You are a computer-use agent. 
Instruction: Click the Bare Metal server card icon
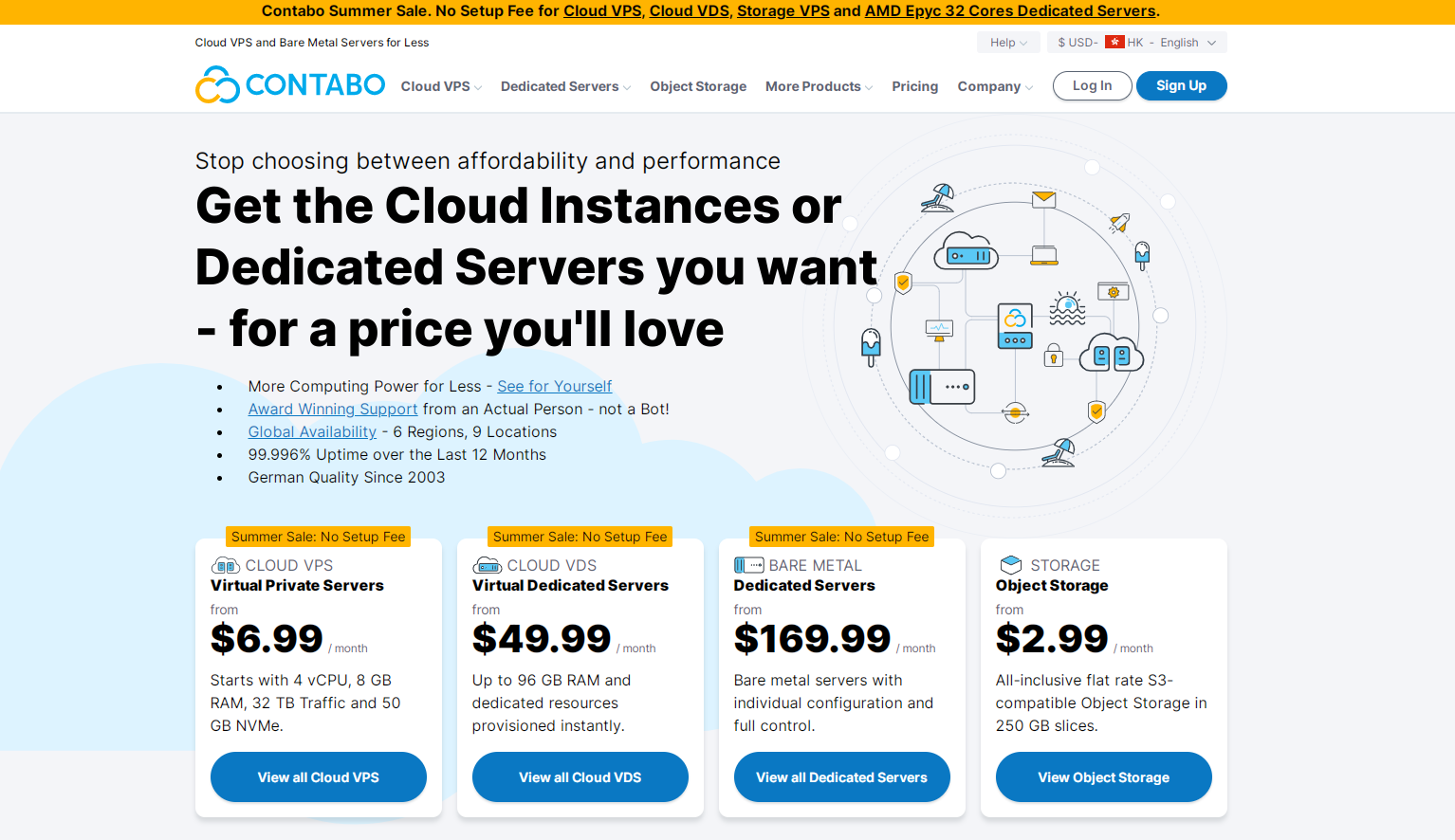pos(748,565)
